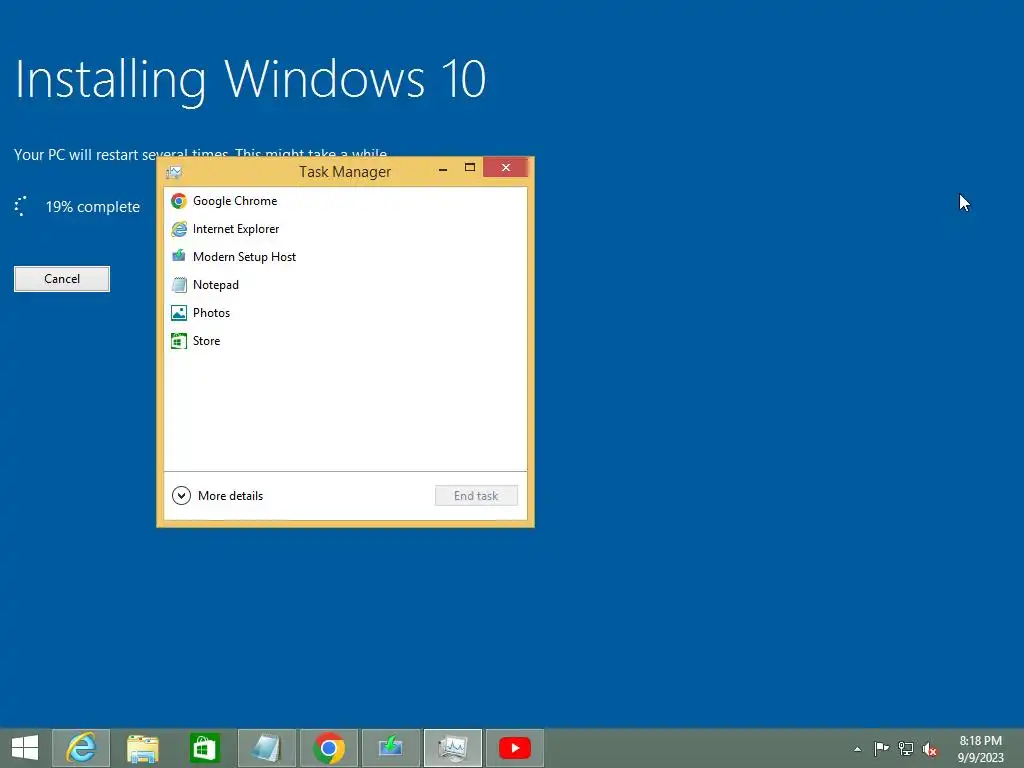Viewport: 1024px width, 768px height.
Task: Open Internet Explorer from the taskbar
Action: tap(81, 748)
